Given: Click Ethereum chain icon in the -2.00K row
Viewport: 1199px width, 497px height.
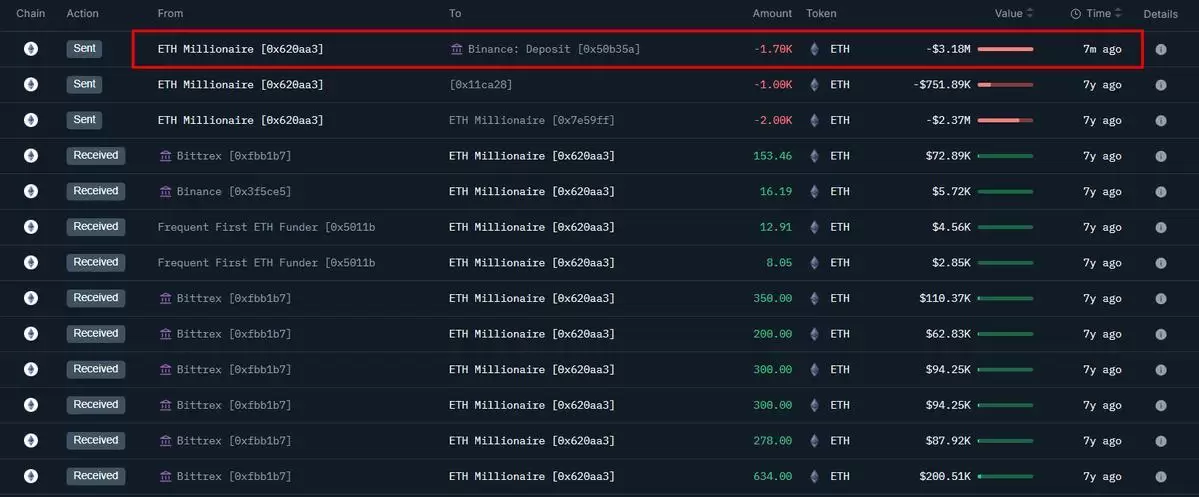Looking at the screenshot, I should 31,120.
